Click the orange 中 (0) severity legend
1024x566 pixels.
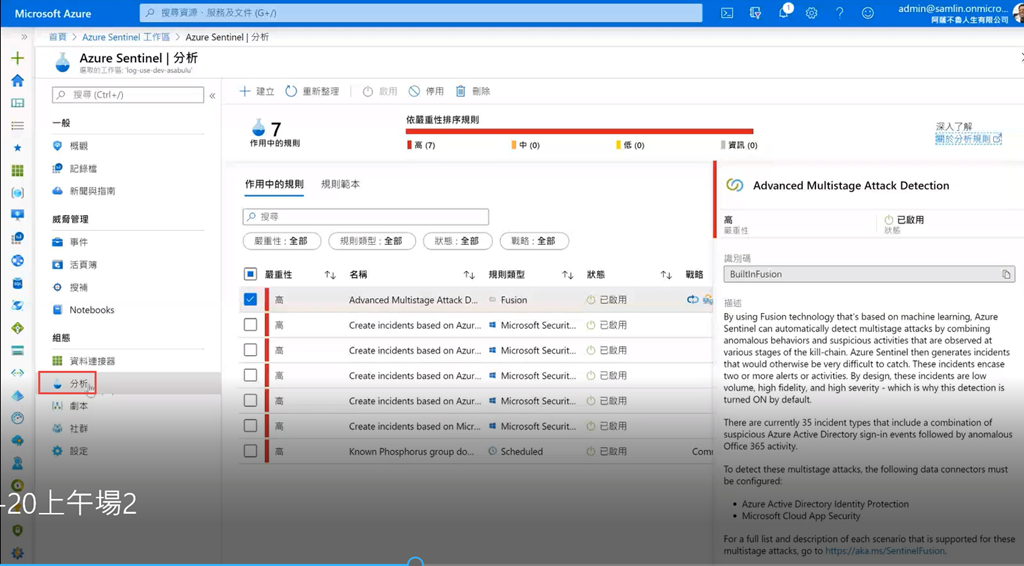coord(526,145)
